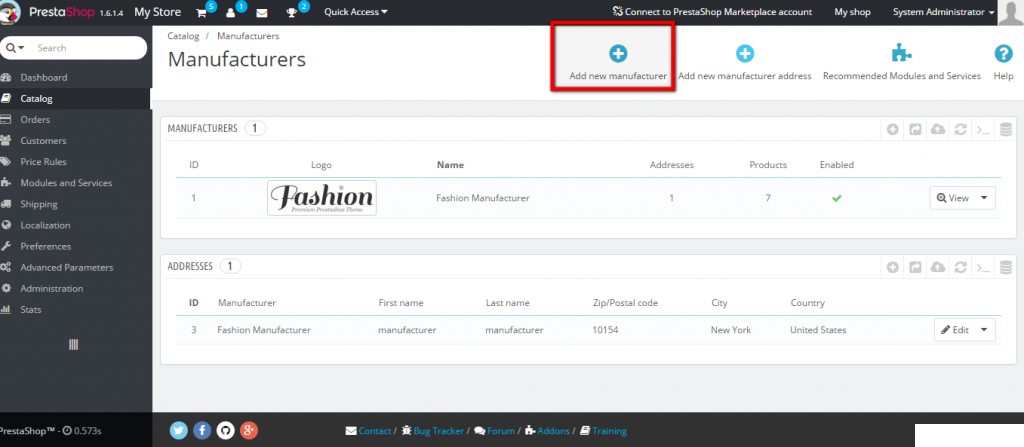Click the New York city cell
Image resolution: width=1024 pixels, height=447 pixels.
click(731, 330)
